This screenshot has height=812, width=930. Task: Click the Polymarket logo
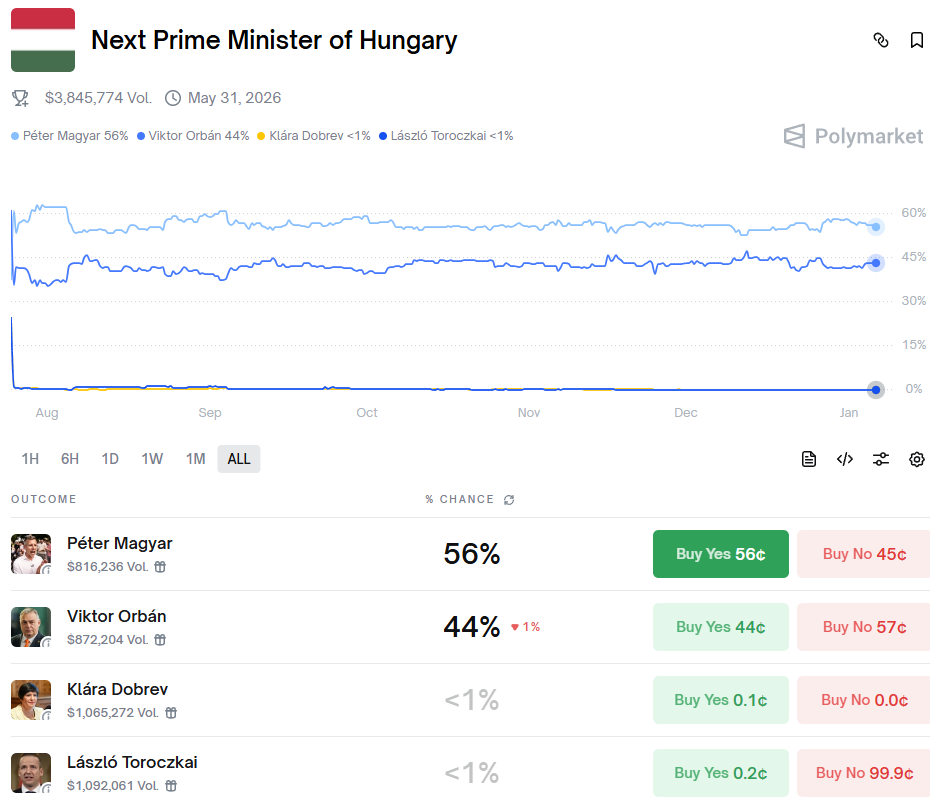[853, 136]
